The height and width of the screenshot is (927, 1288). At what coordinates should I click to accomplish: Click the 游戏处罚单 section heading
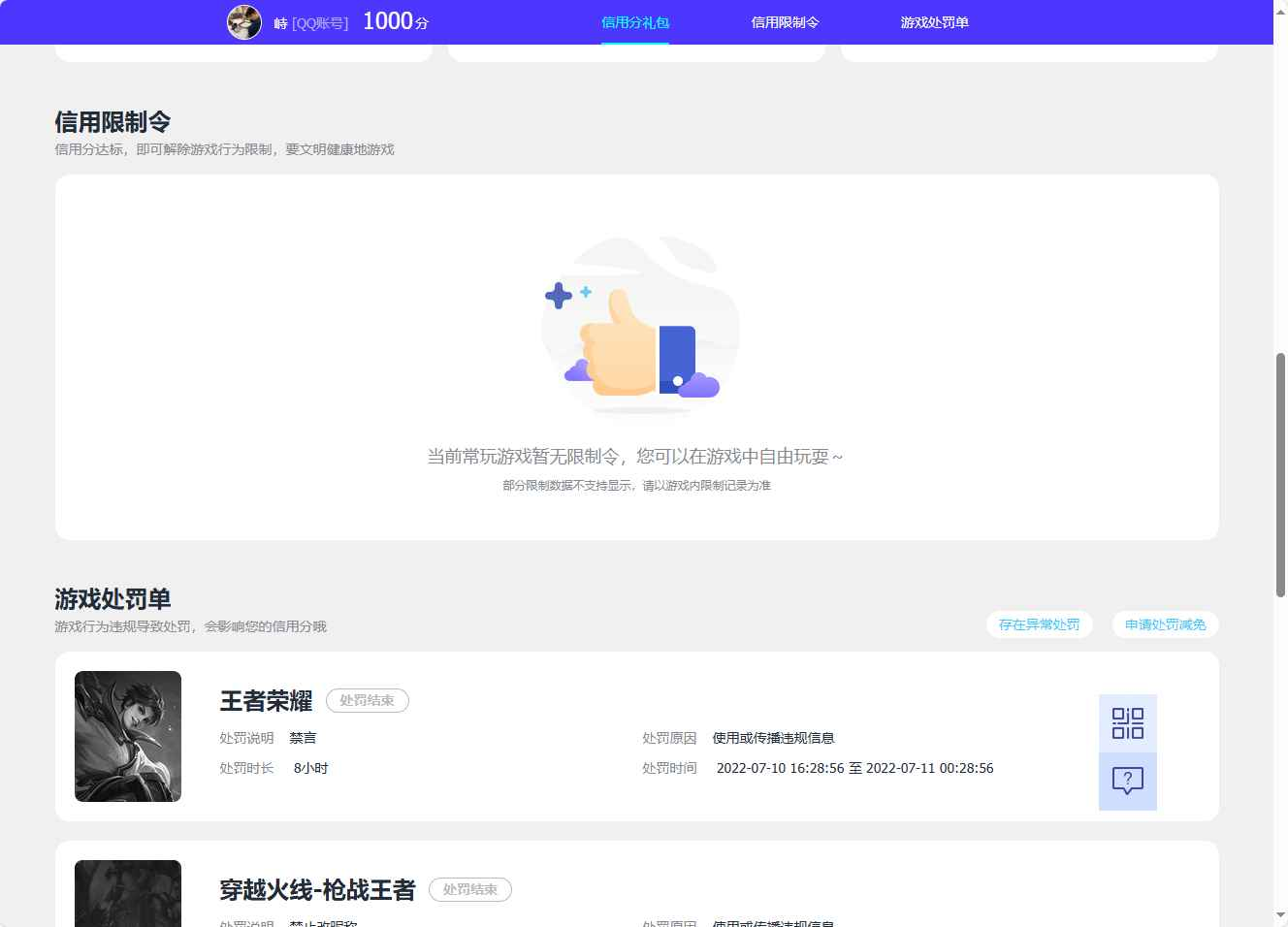pos(113,599)
